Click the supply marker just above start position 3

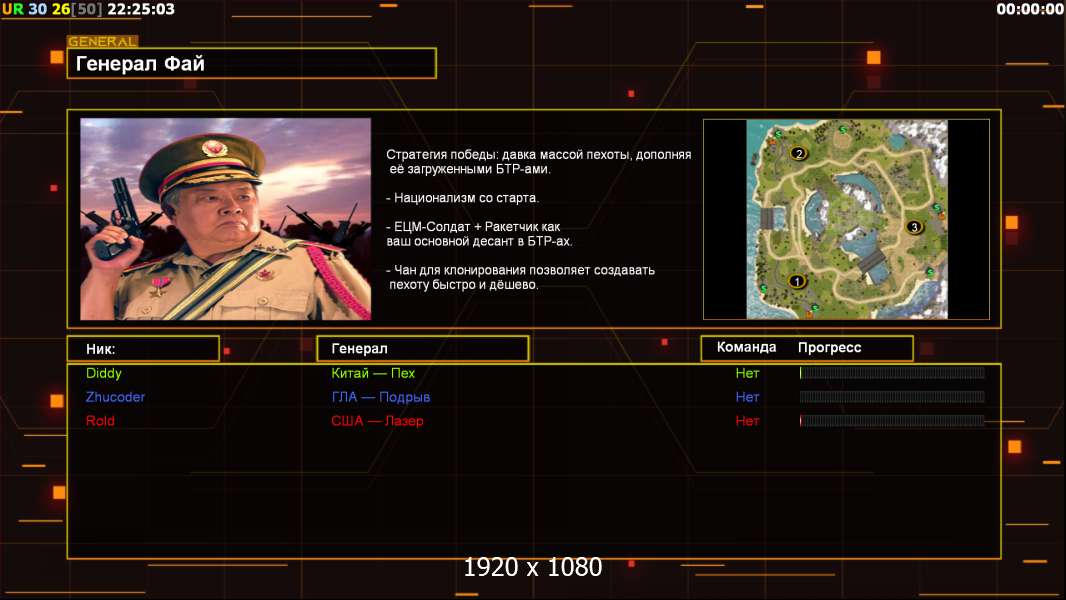pos(937,208)
